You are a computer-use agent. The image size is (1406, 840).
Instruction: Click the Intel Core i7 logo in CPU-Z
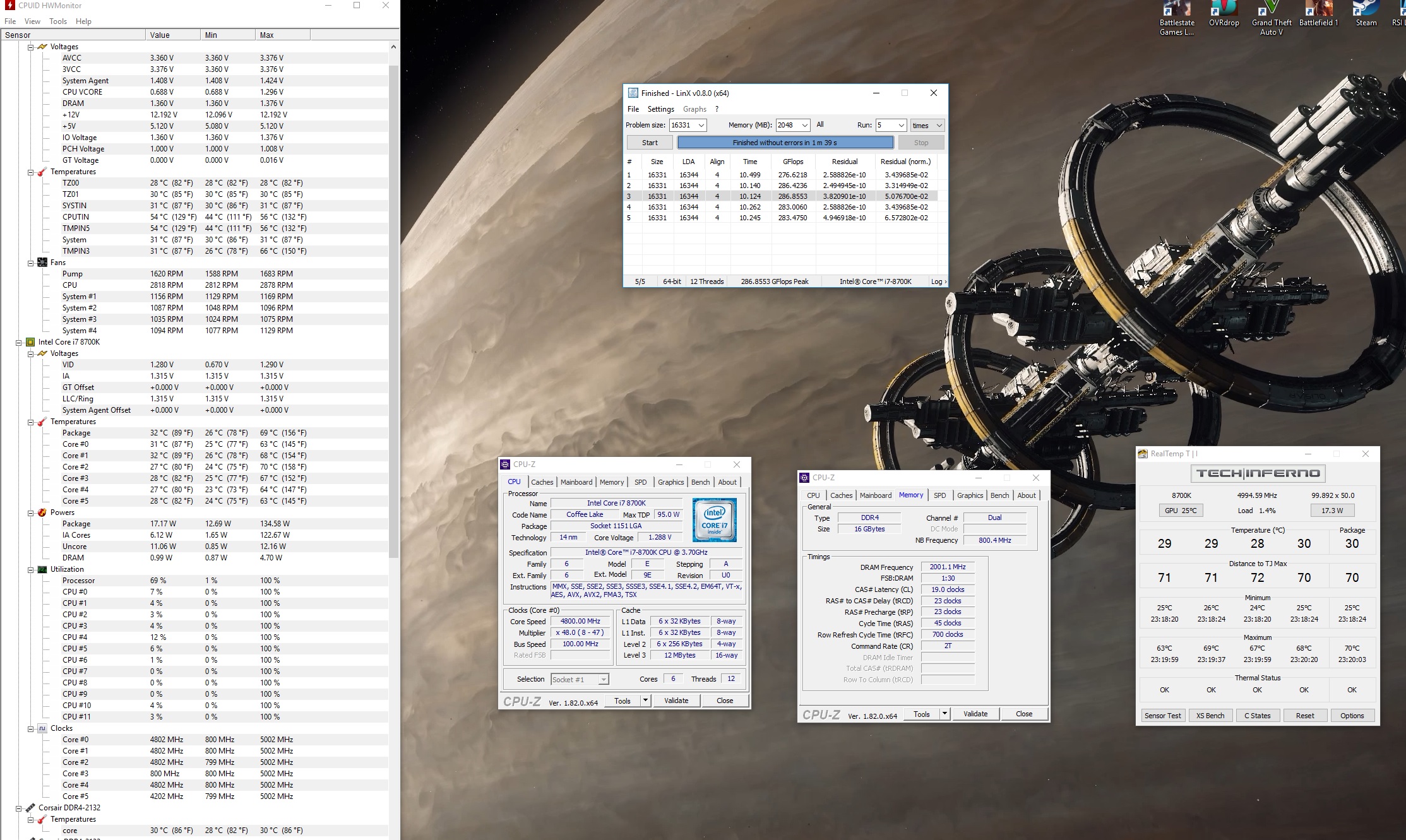(x=714, y=520)
